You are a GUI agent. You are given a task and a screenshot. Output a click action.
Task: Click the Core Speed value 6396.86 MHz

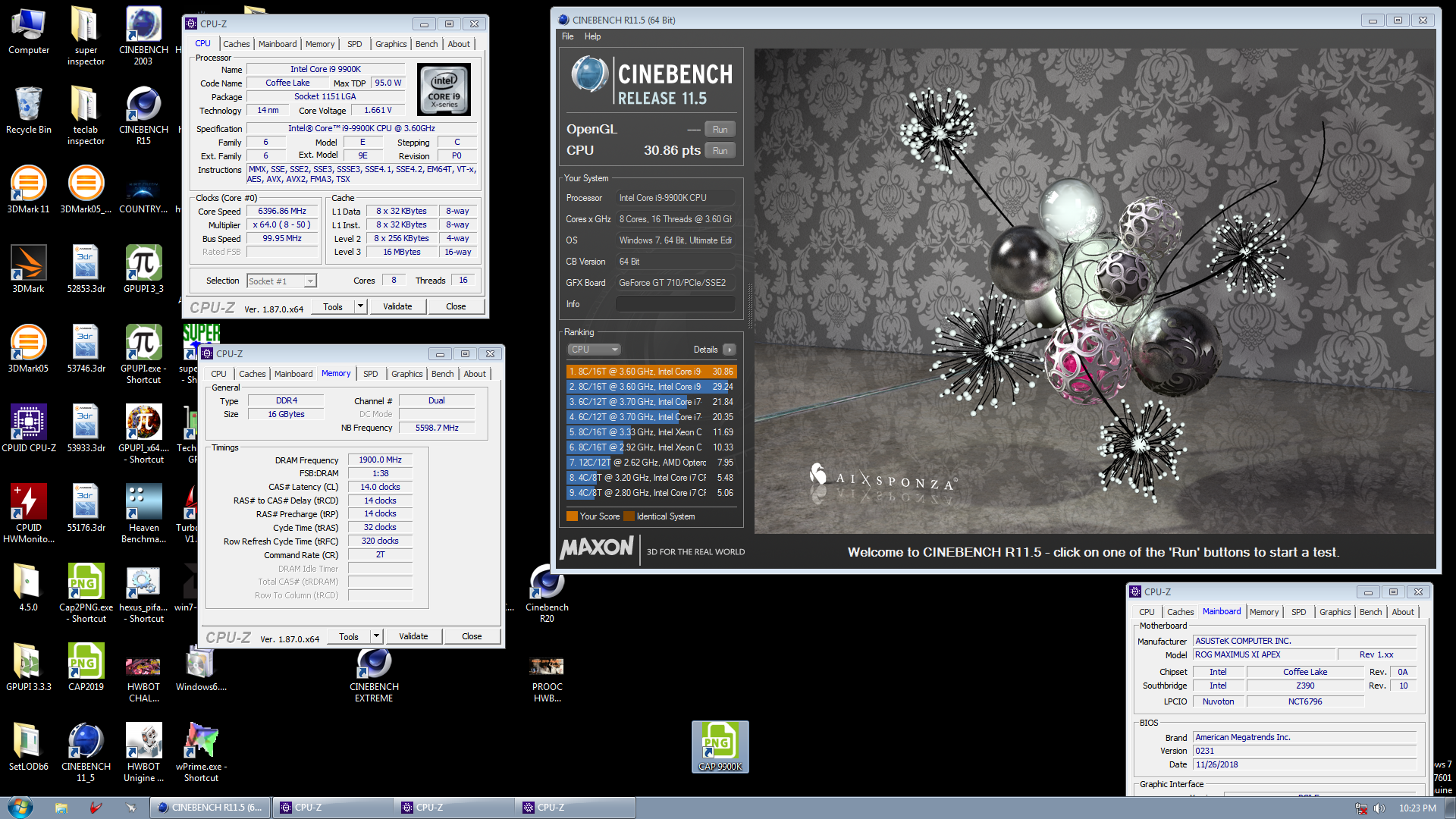pyautogui.click(x=282, y=212)
